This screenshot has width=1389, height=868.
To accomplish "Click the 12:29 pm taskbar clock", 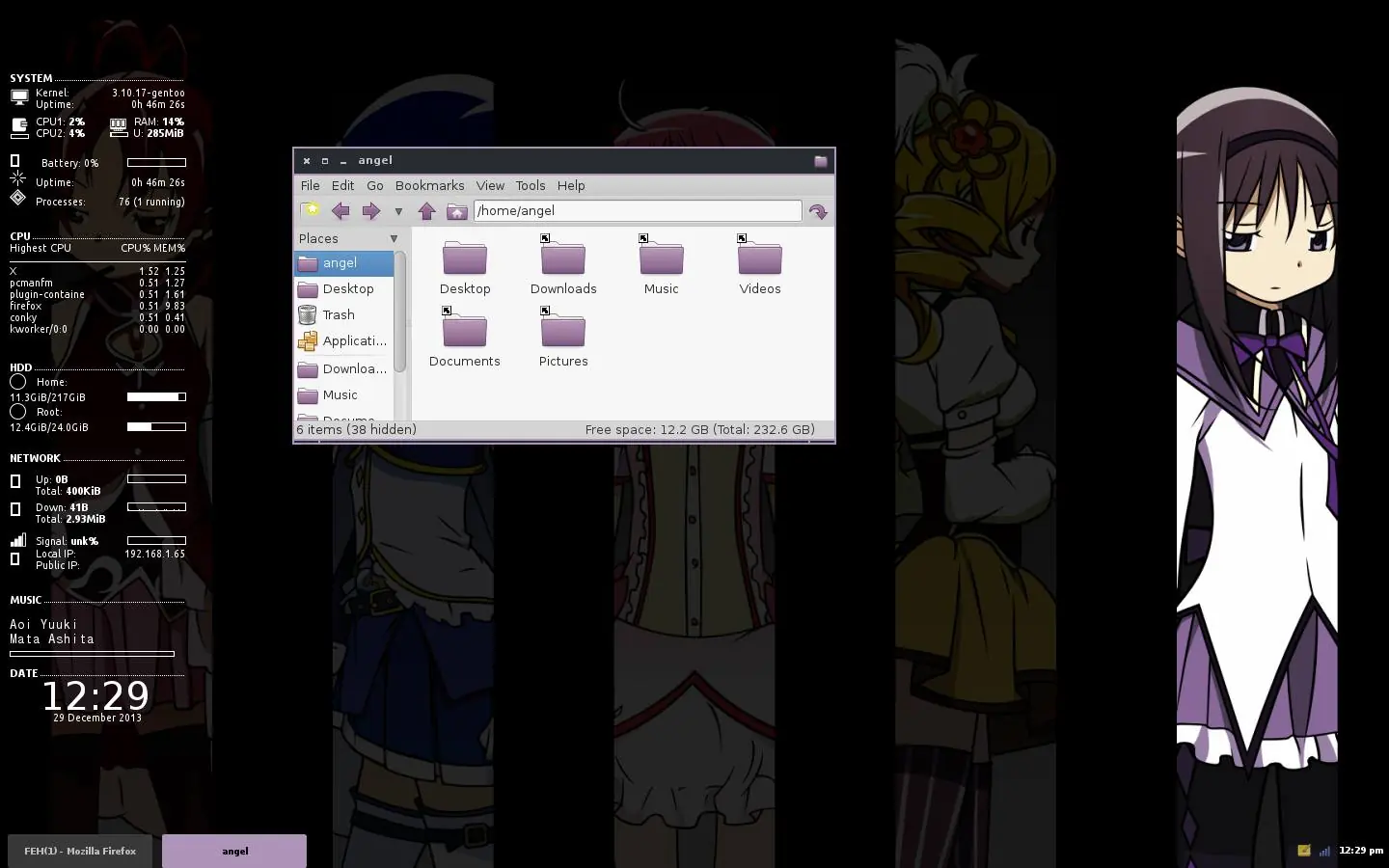I will (1361, 851).
